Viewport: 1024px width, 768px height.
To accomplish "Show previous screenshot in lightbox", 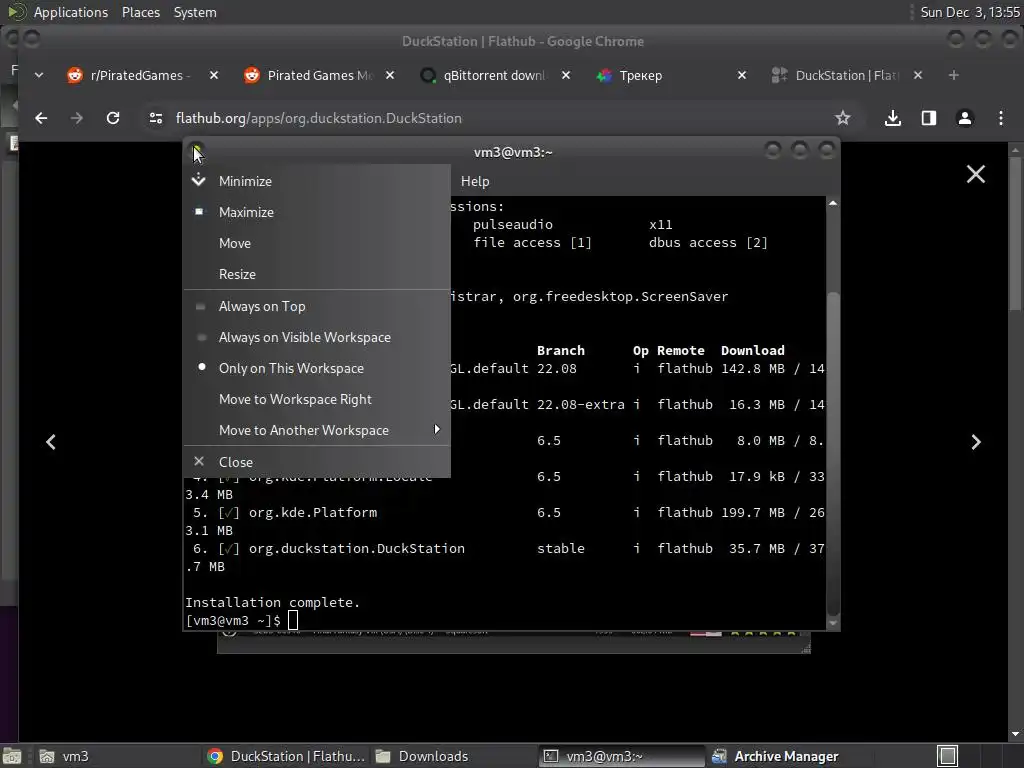I will click(x=51, y=442).
